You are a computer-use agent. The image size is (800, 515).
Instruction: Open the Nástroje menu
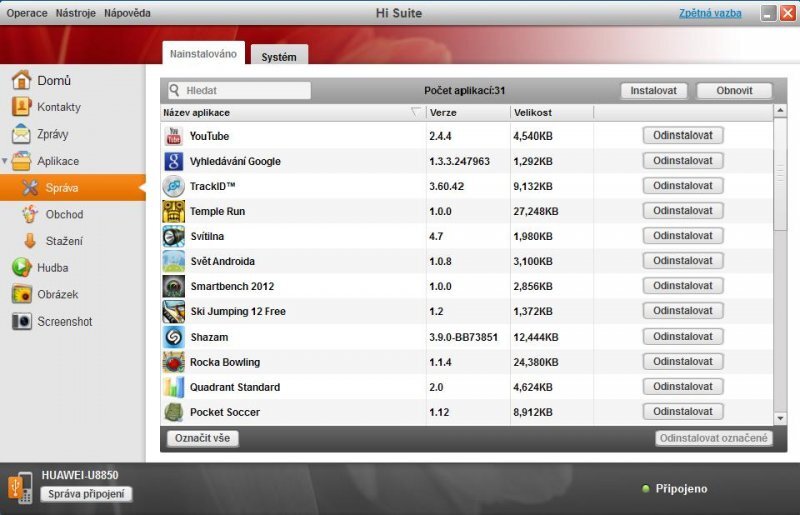click(x=76, y=13)
